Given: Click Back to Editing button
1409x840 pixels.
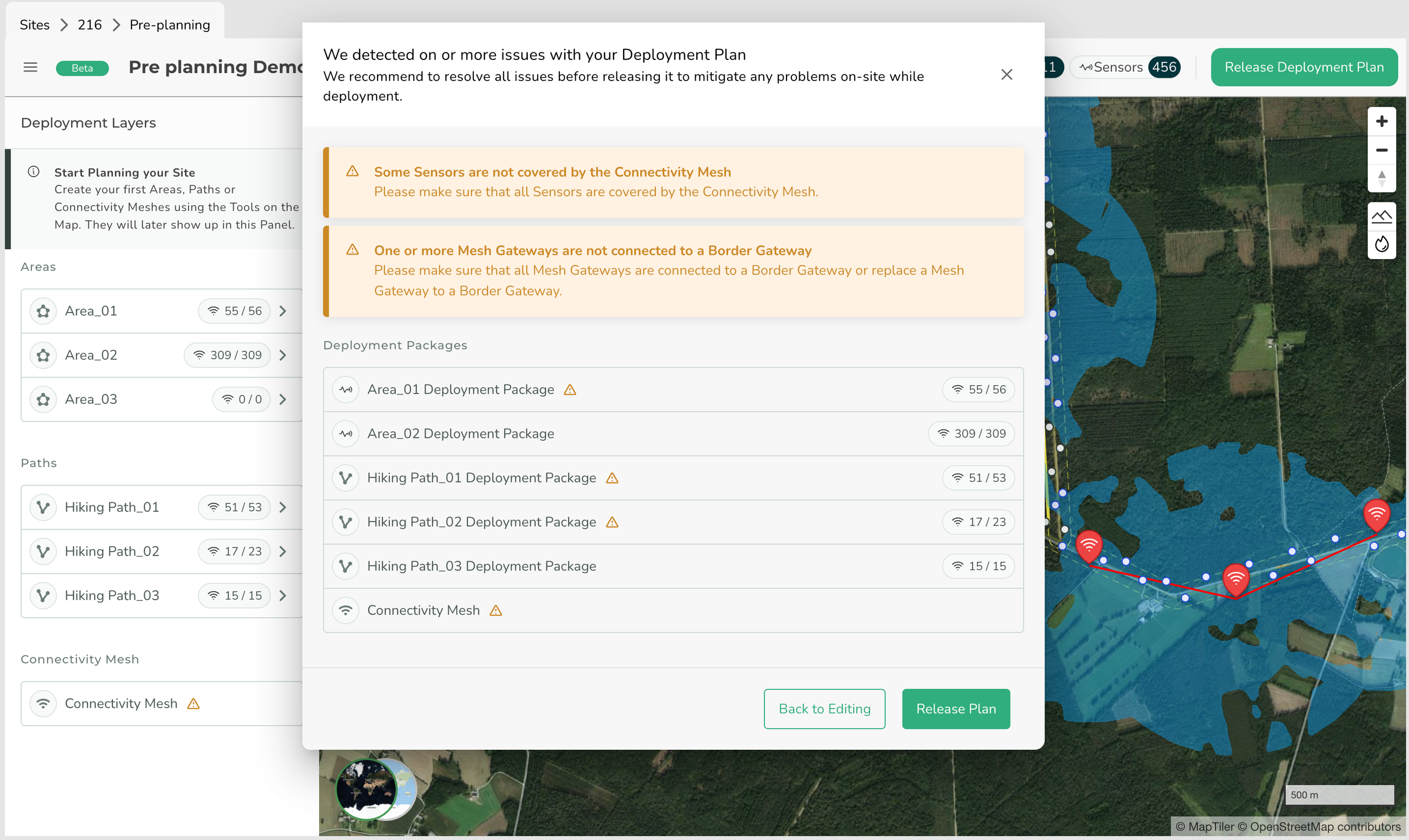Looking at the screenshot, I should coord(824,709).
